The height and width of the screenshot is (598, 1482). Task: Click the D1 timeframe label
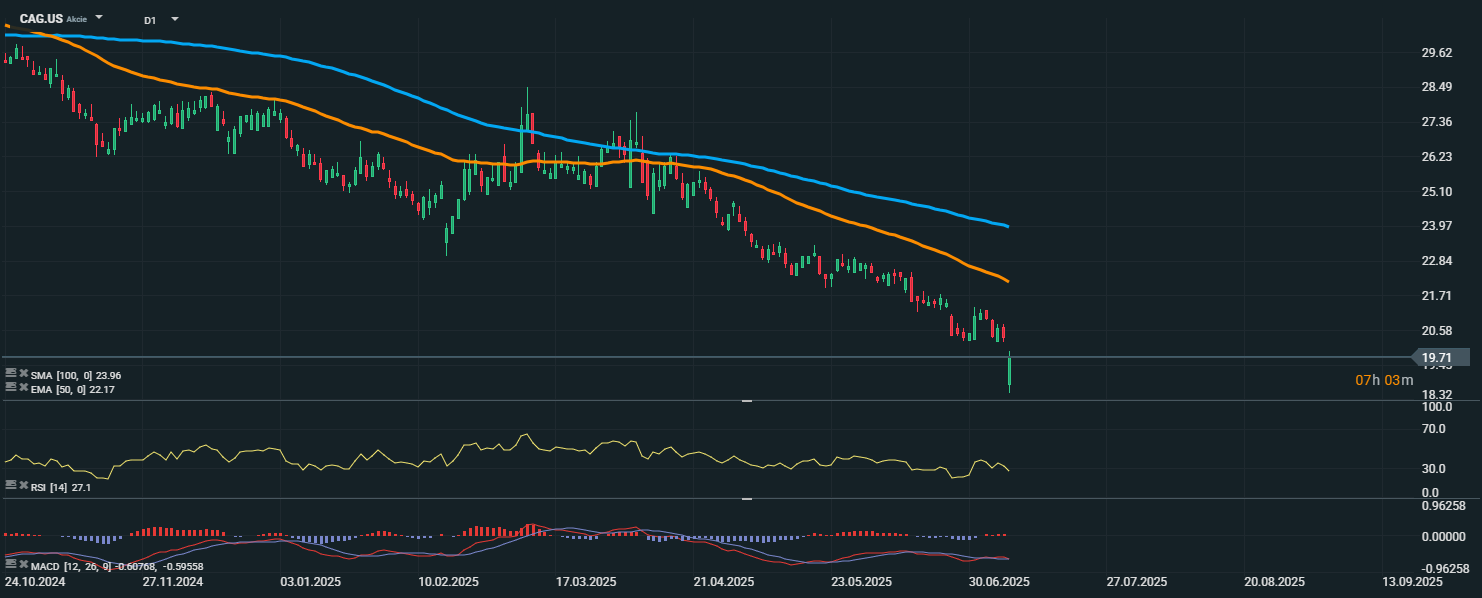(x=150, y=20)
